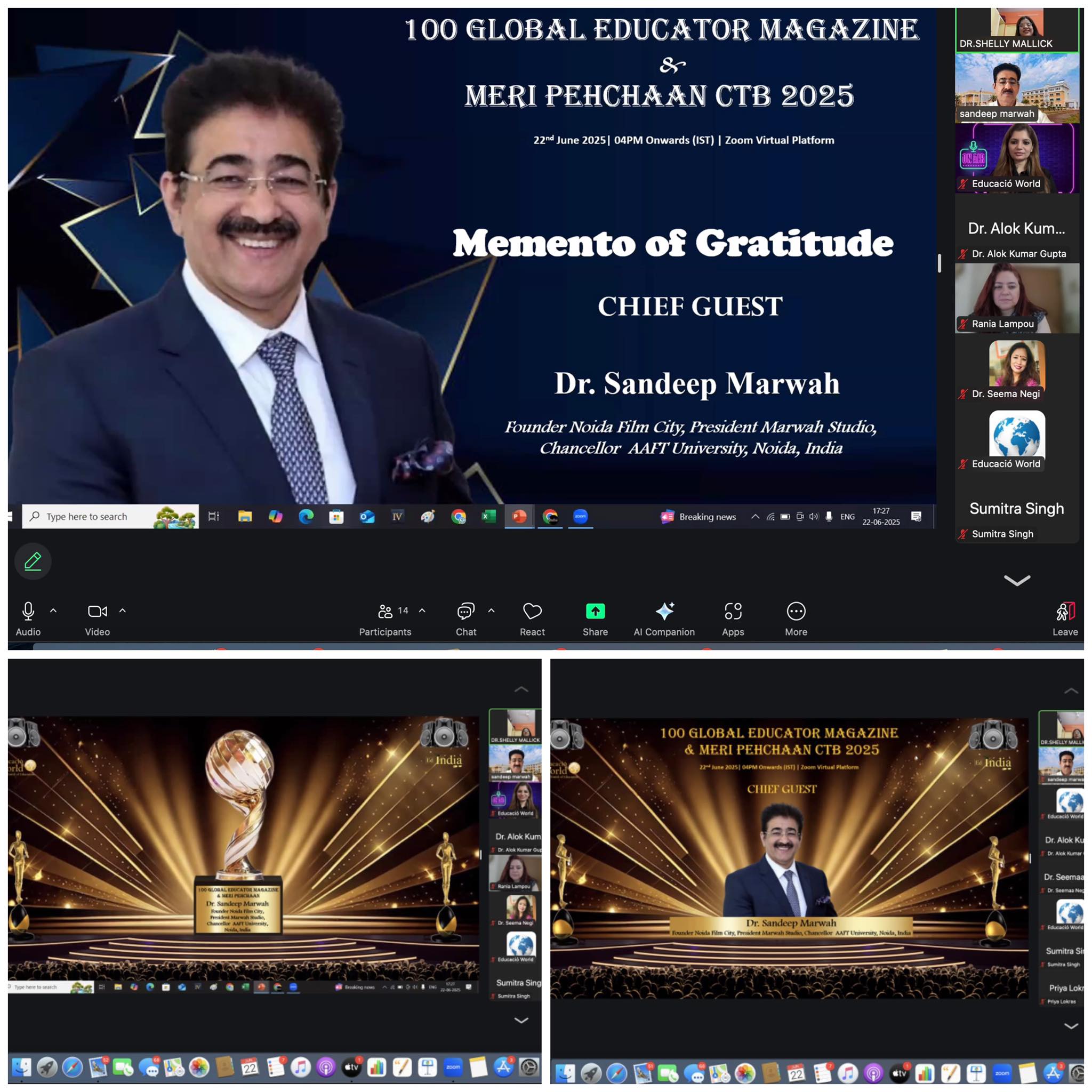Open the Participants panel
The width and height of the screenshot is (1092, 1092).
pos(386,612)
